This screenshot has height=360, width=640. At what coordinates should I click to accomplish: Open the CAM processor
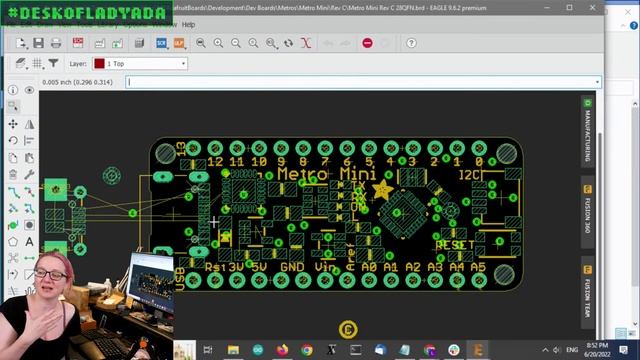(x=100, y=43)
